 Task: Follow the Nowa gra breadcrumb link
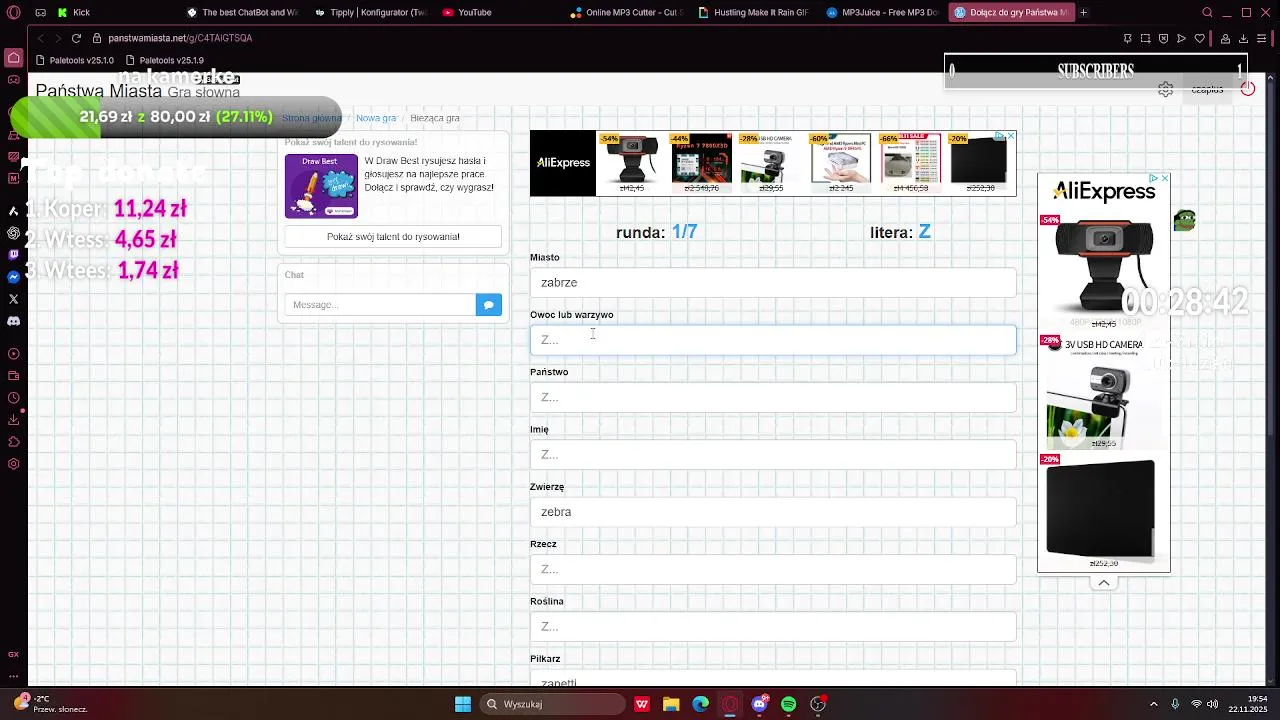(376, 118)
